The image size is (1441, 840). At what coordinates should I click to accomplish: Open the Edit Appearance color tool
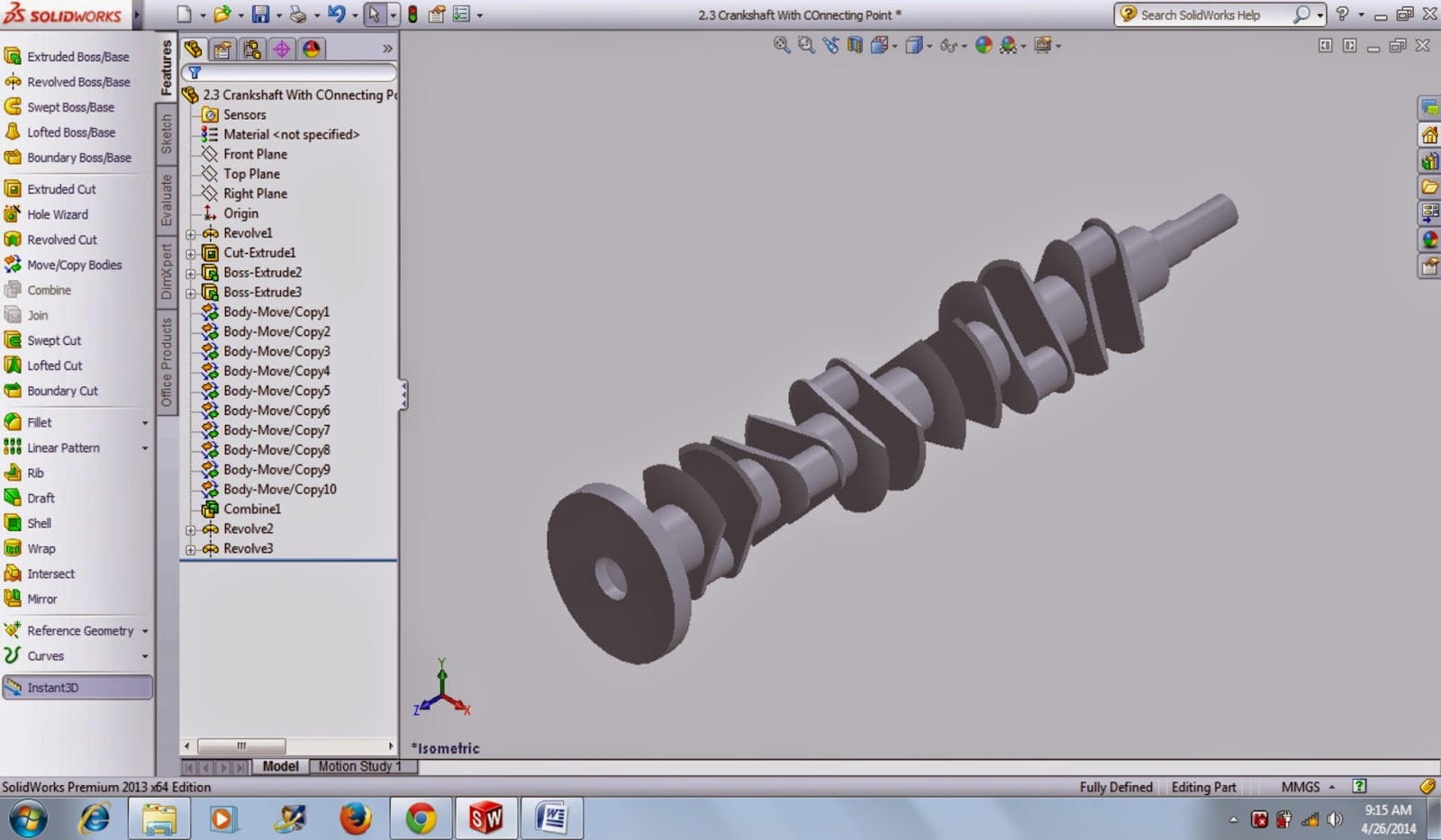pyautogui.click(x=982, y=45)
